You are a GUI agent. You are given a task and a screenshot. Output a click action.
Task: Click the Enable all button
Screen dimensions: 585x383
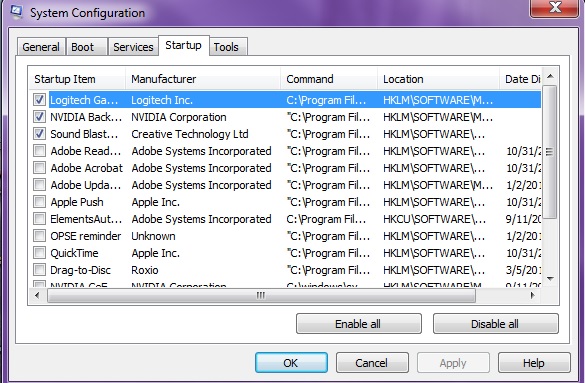pyautogui.click(x=359, y=324)
